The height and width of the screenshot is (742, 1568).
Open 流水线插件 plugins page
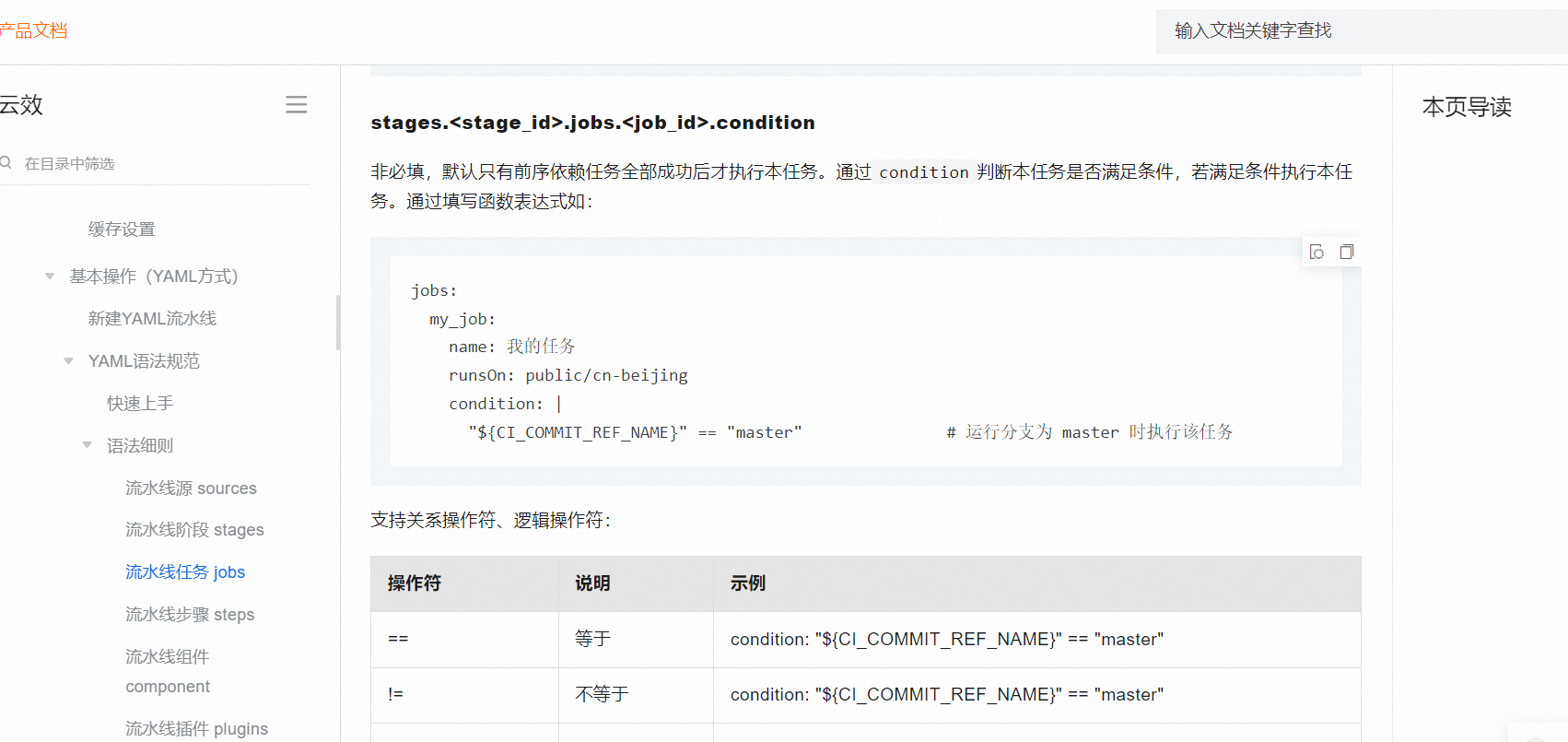point(196,729)
